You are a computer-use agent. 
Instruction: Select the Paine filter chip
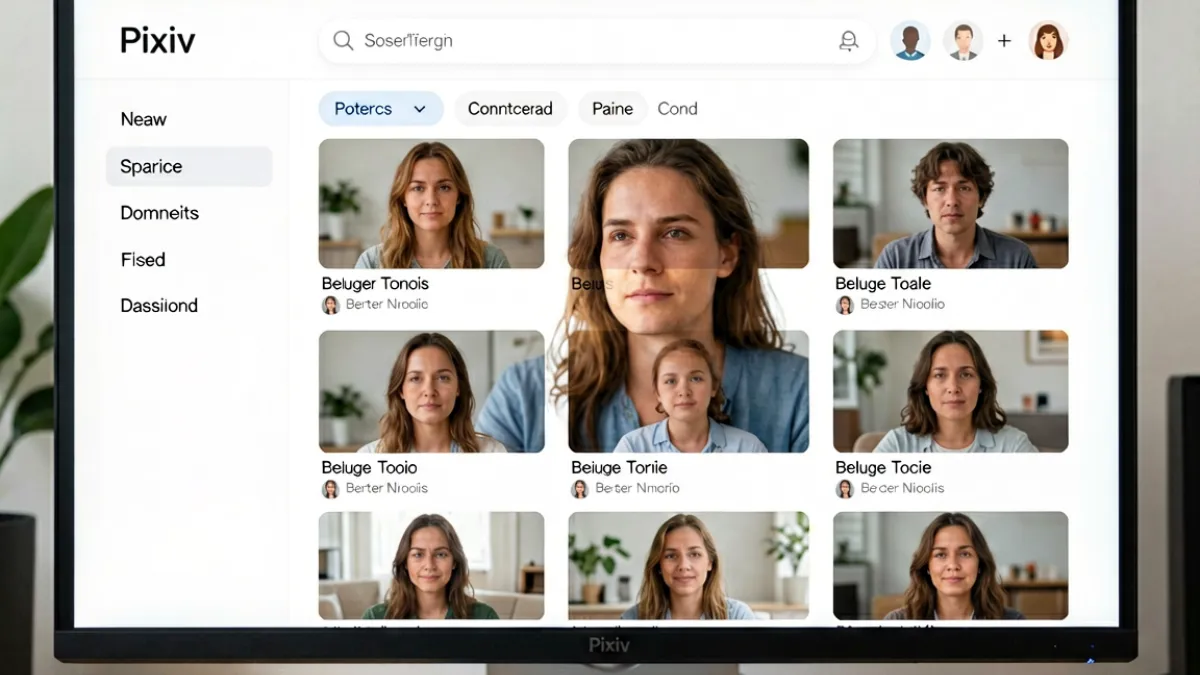tap(612, 109)
